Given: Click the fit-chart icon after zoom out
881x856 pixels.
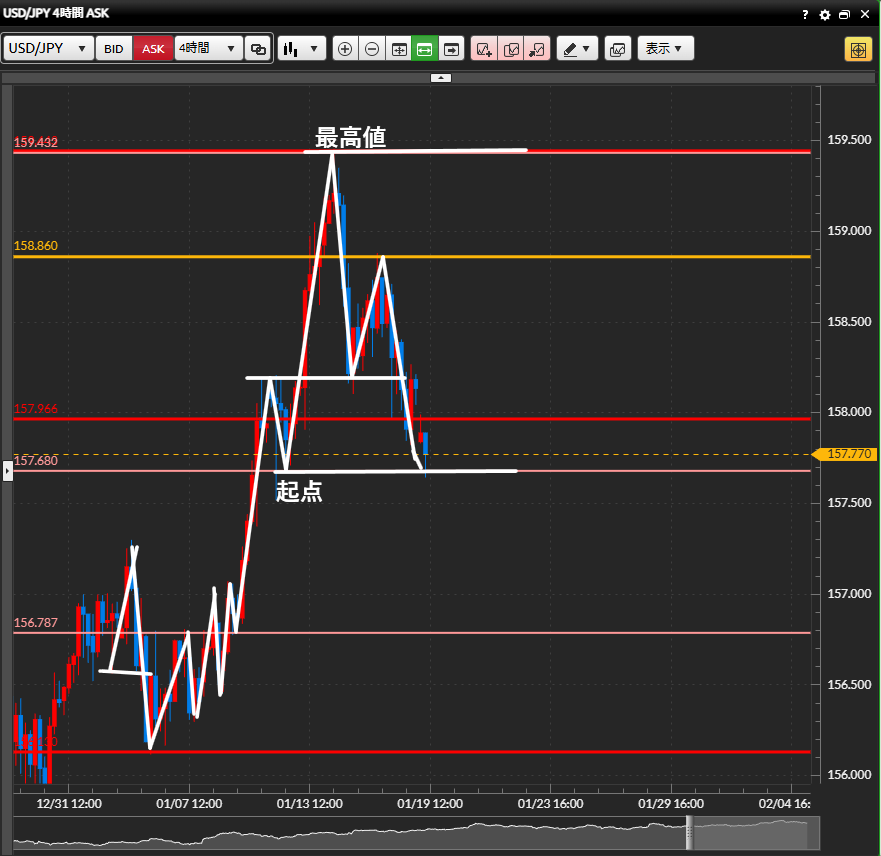Looking at the screenshot, I should pos(399,49).
